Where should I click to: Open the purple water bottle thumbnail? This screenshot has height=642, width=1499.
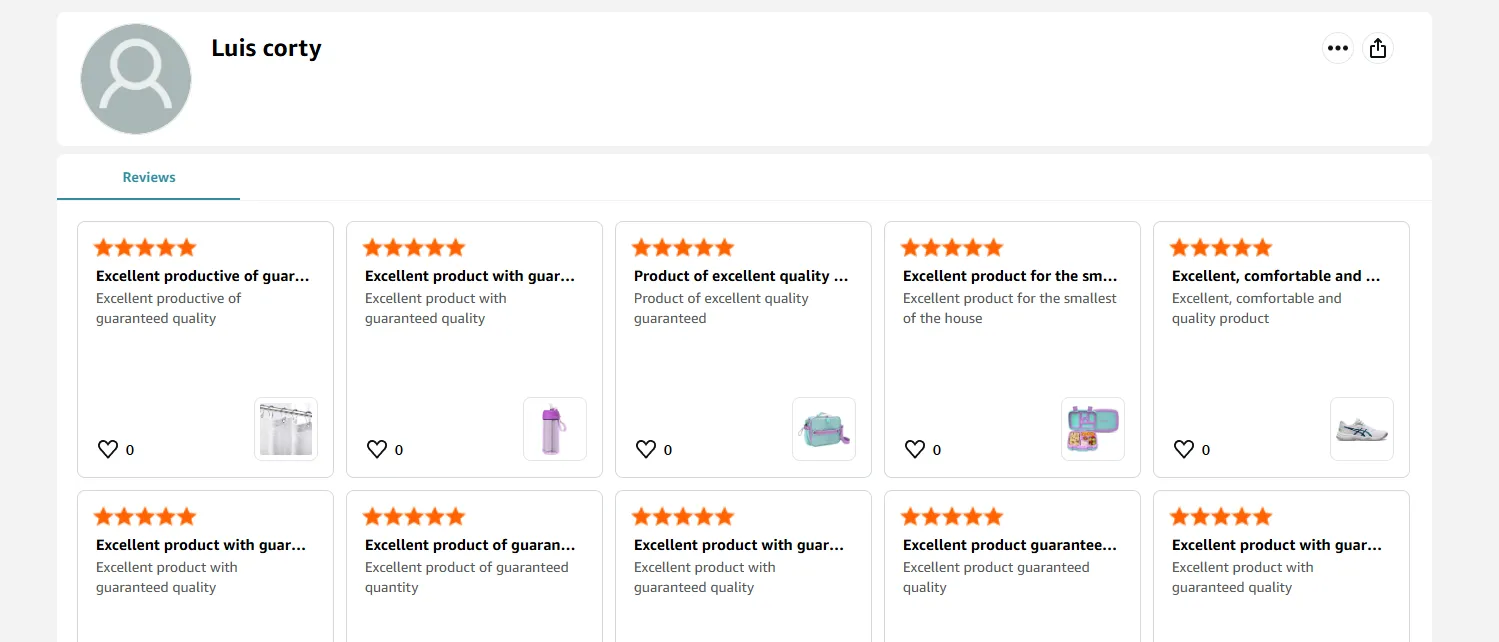coord(555,429)
